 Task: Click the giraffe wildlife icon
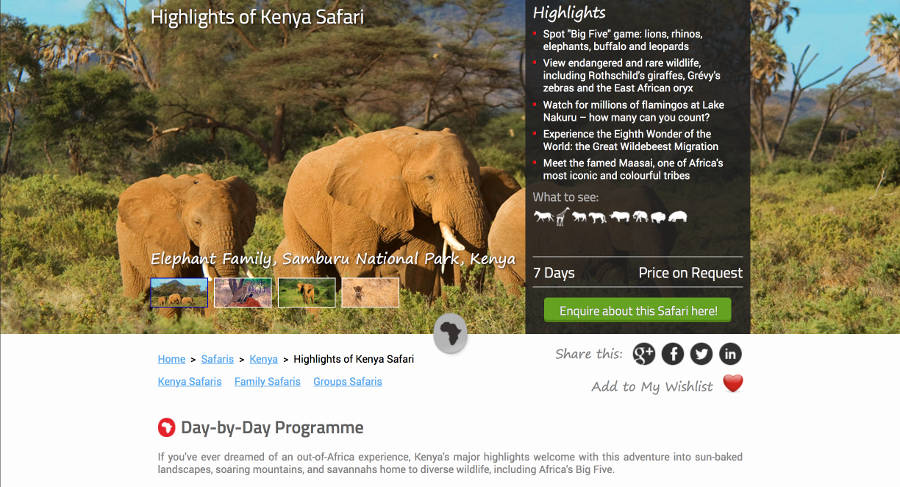click(x=561, y=216)
